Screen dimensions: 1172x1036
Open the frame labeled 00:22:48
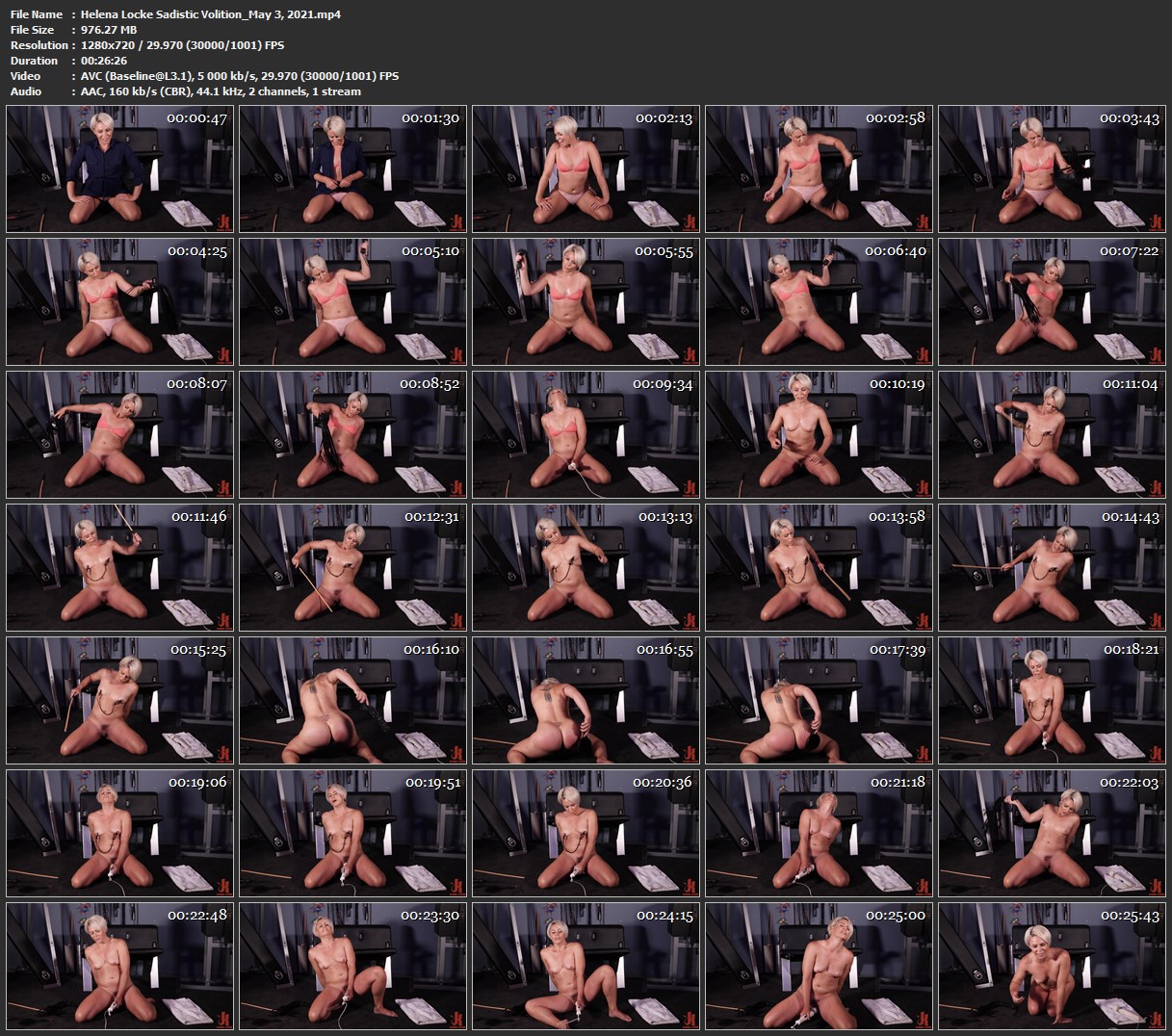point(120,966)
